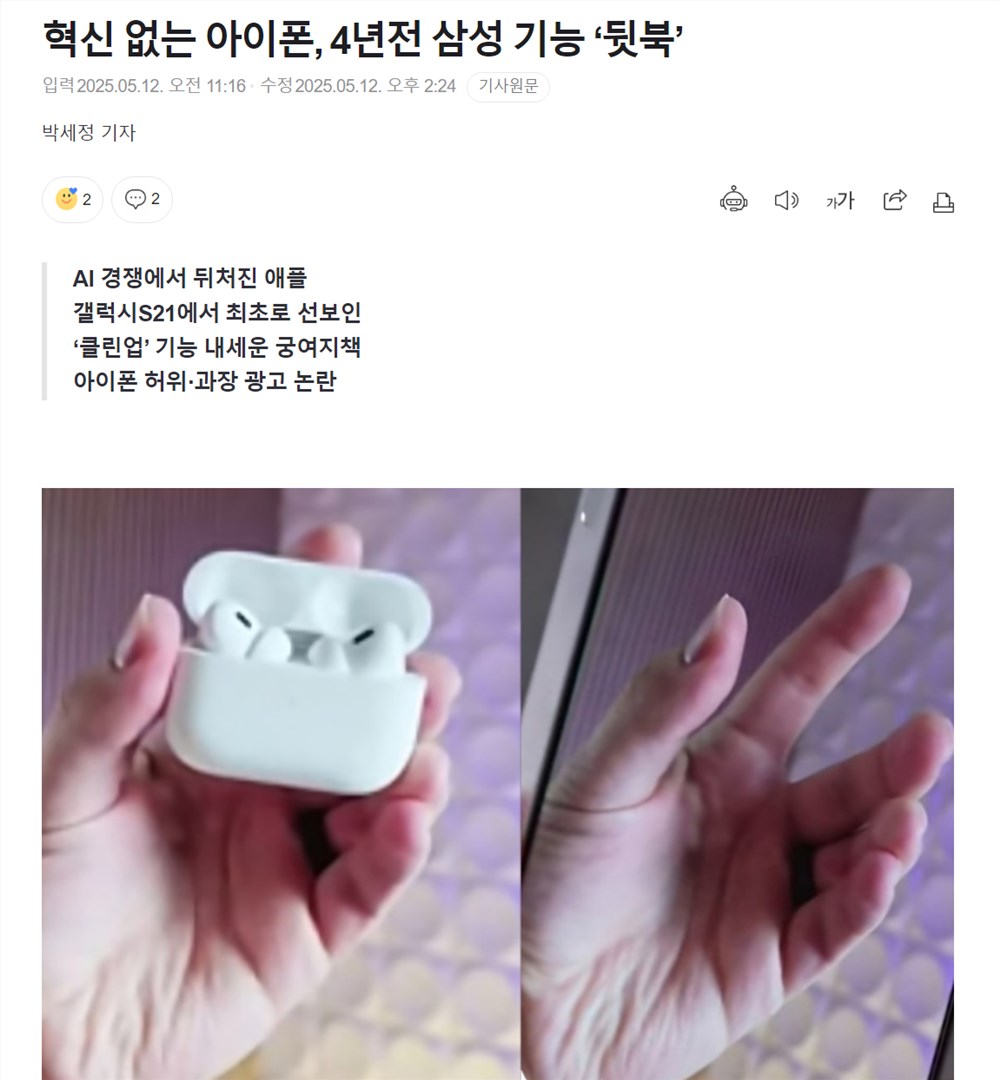Open comments via speech bubble button
The width and height of the screenshot is (1000, 1080).
coord(142,199)
